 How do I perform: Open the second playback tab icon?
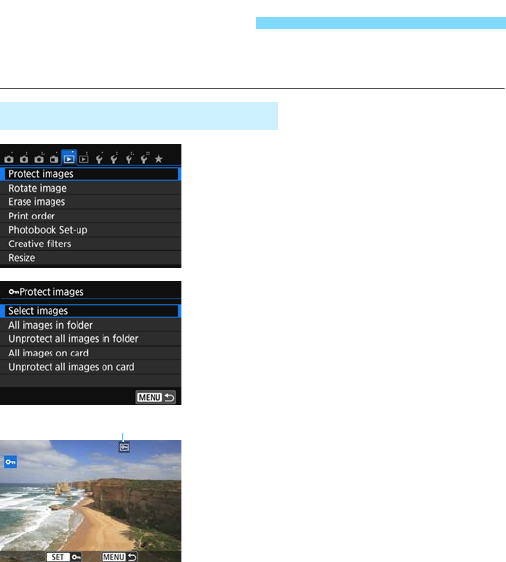click(x=83, y=158)
